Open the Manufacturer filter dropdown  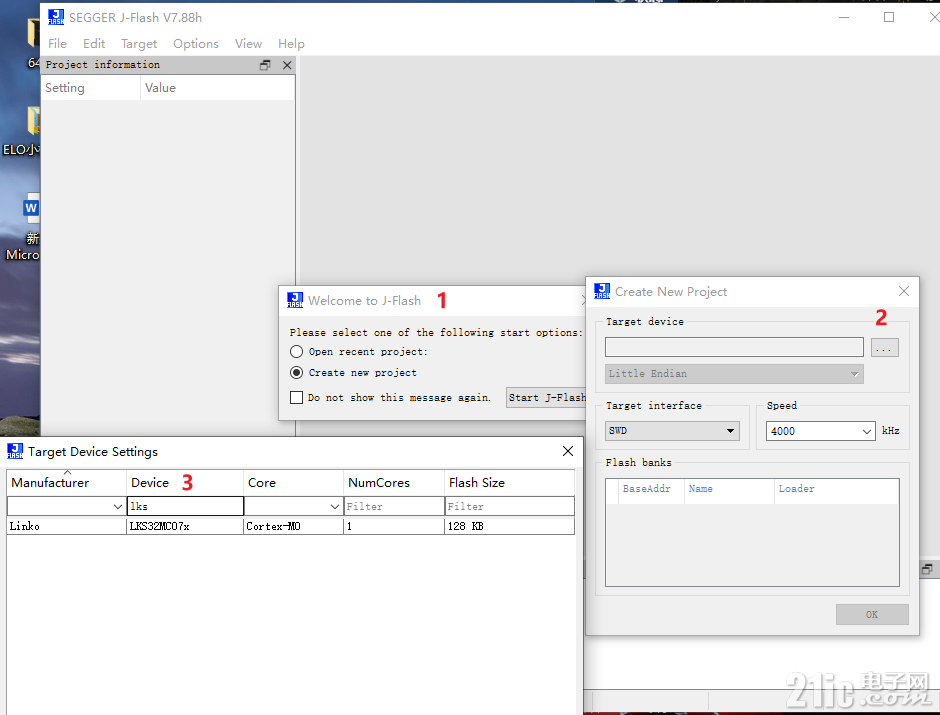(67, 506)
